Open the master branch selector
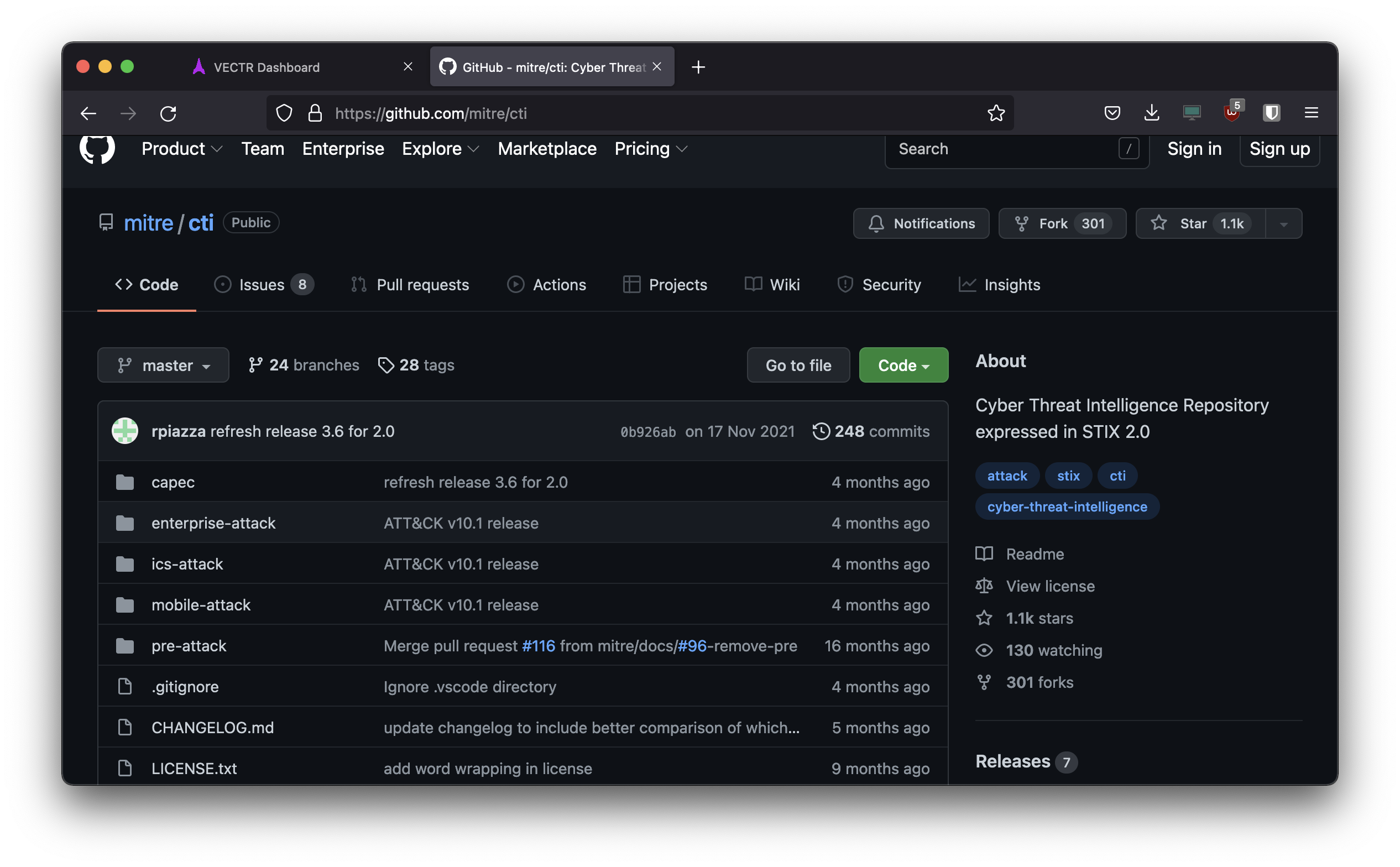This screenshot has width=1400, height=867. pyautogui.click(x=163, y=365)
